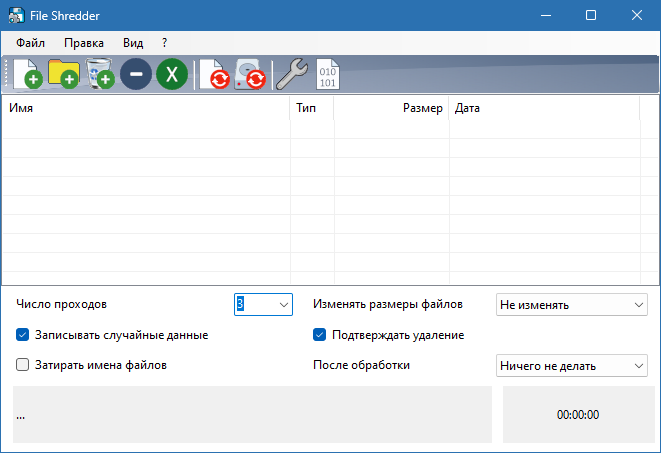Close the File Shredder window
The width and height of the screenshot is (661, 453).
[637, 16]
